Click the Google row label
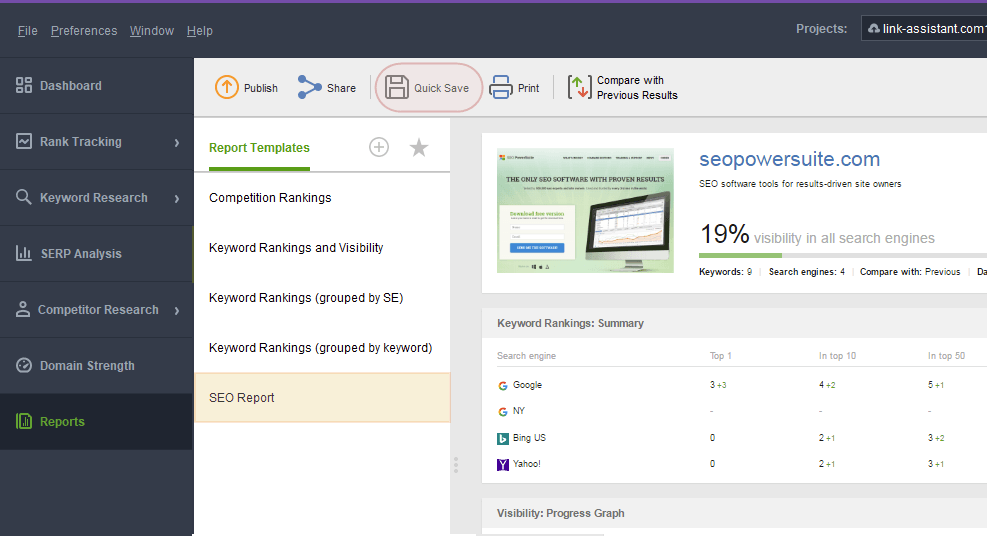Screen dimensions: 987x536 click(x=527, y=385)
